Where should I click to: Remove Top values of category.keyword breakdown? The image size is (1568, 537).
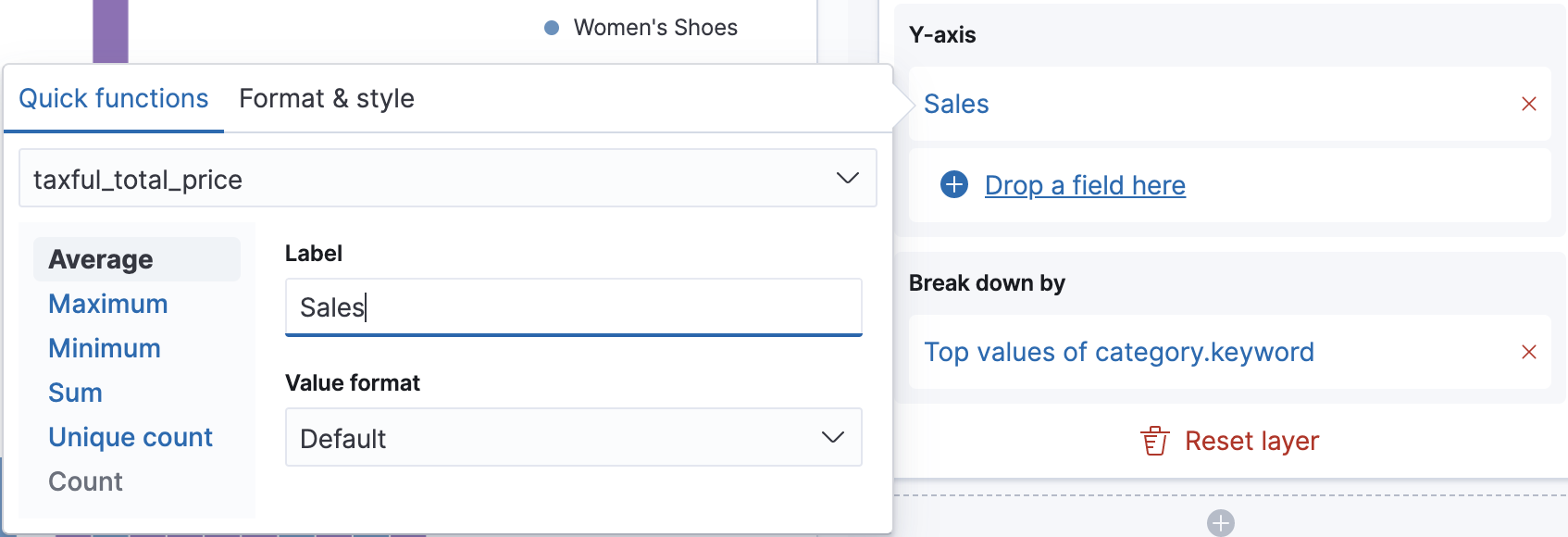pyautogui.click(x=1528, y=352)
